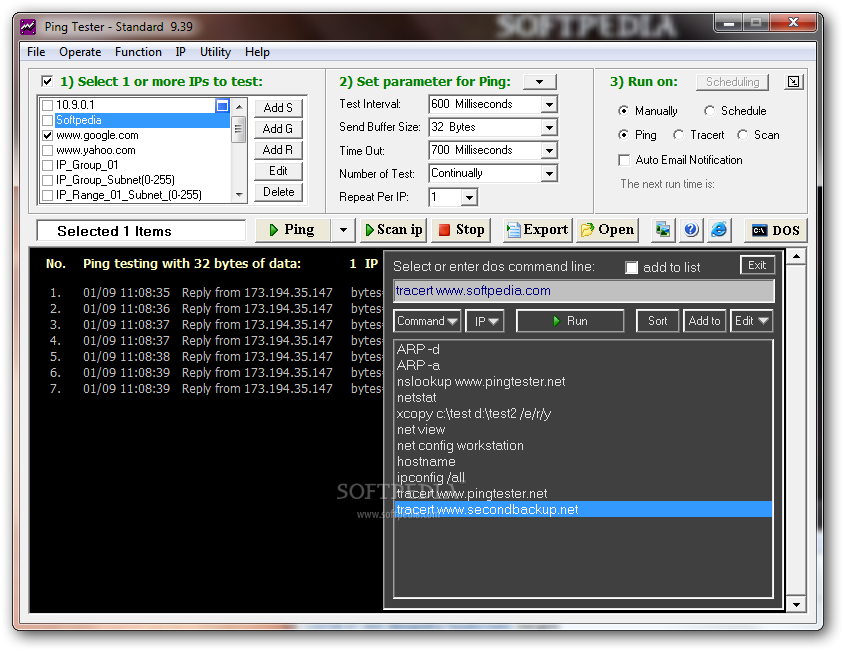The width and height of the screenshot is (844, 651).
Task: Click the dos command line input field
Action: [x=584, y=291]
